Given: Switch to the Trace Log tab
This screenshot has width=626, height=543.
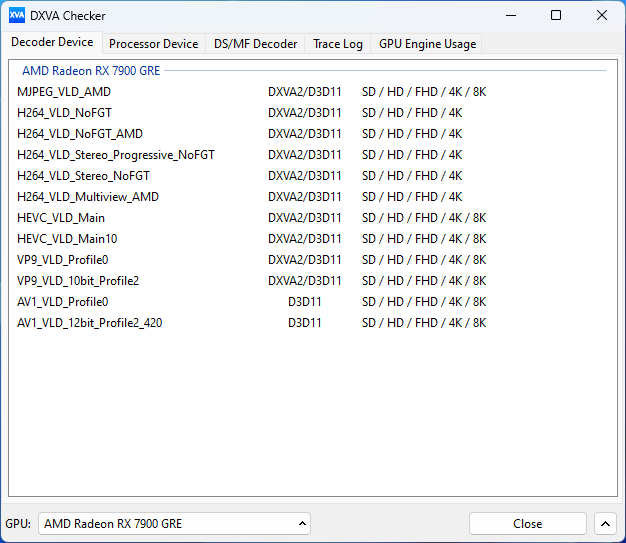Looking at the screenshot, I should pyautogui.click(x=338, y=44).
